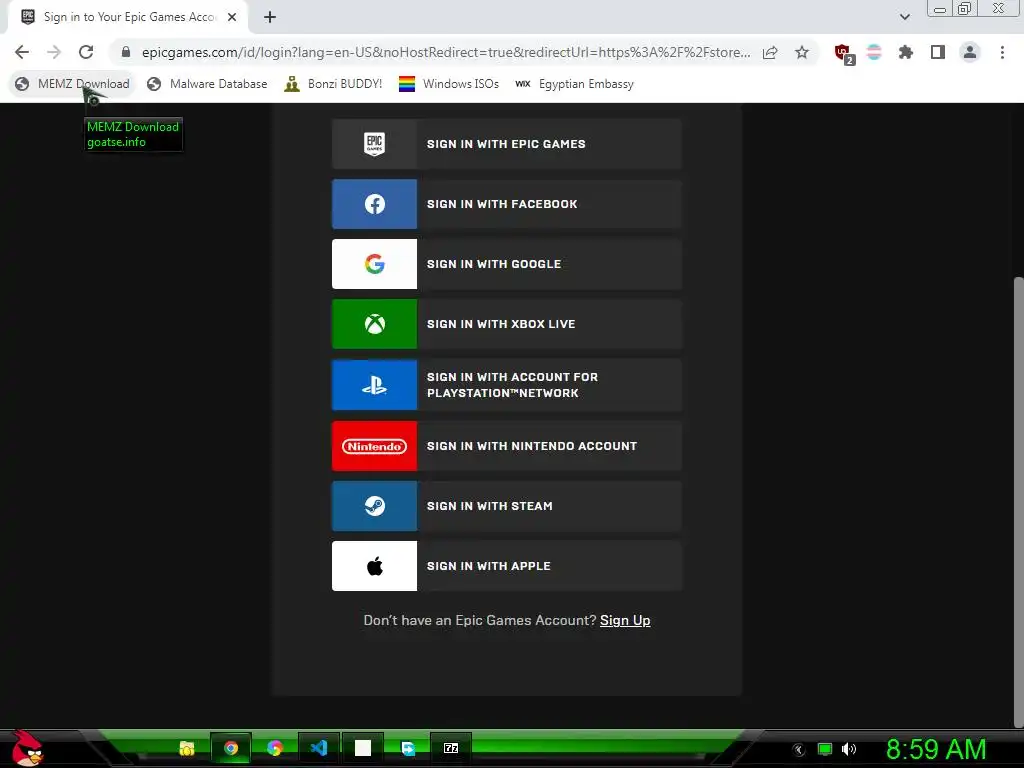Open the Bonzi BUDDY! bookmark

pos(333,84)
